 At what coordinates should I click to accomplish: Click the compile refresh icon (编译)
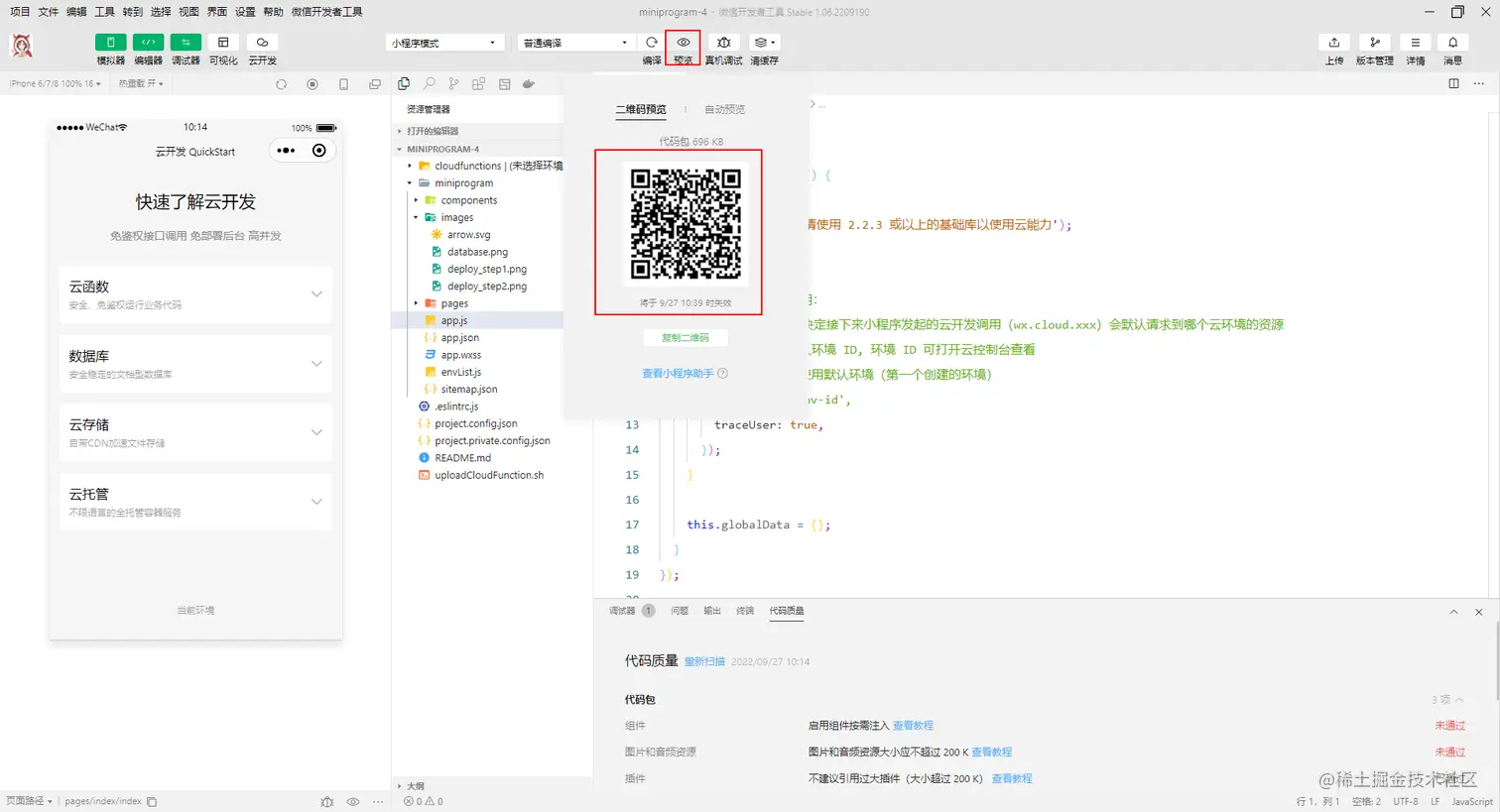[x=652, y=43]
